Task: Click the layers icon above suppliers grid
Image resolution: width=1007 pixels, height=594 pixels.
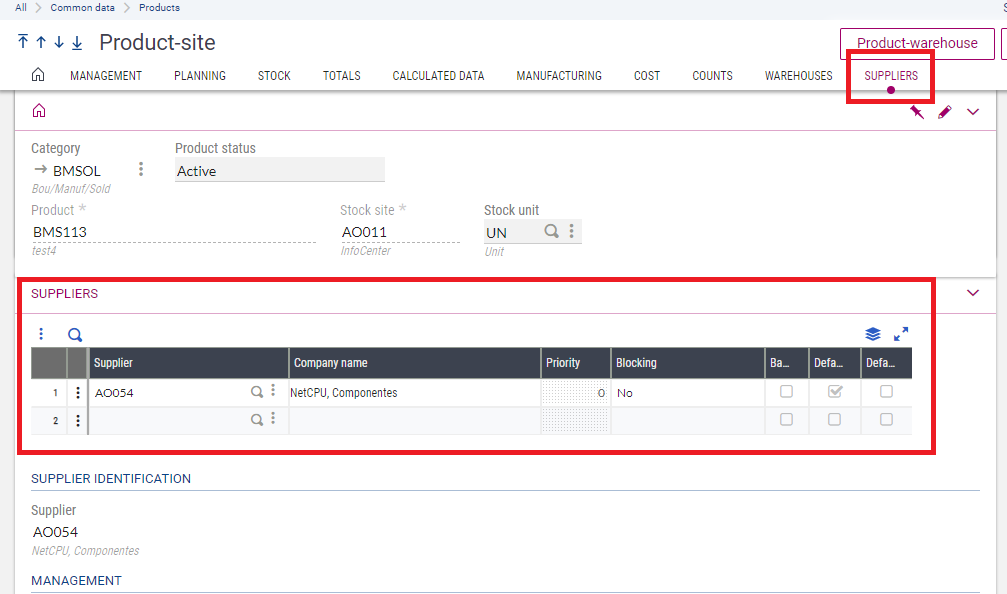Action: click(x=873, y=334)
